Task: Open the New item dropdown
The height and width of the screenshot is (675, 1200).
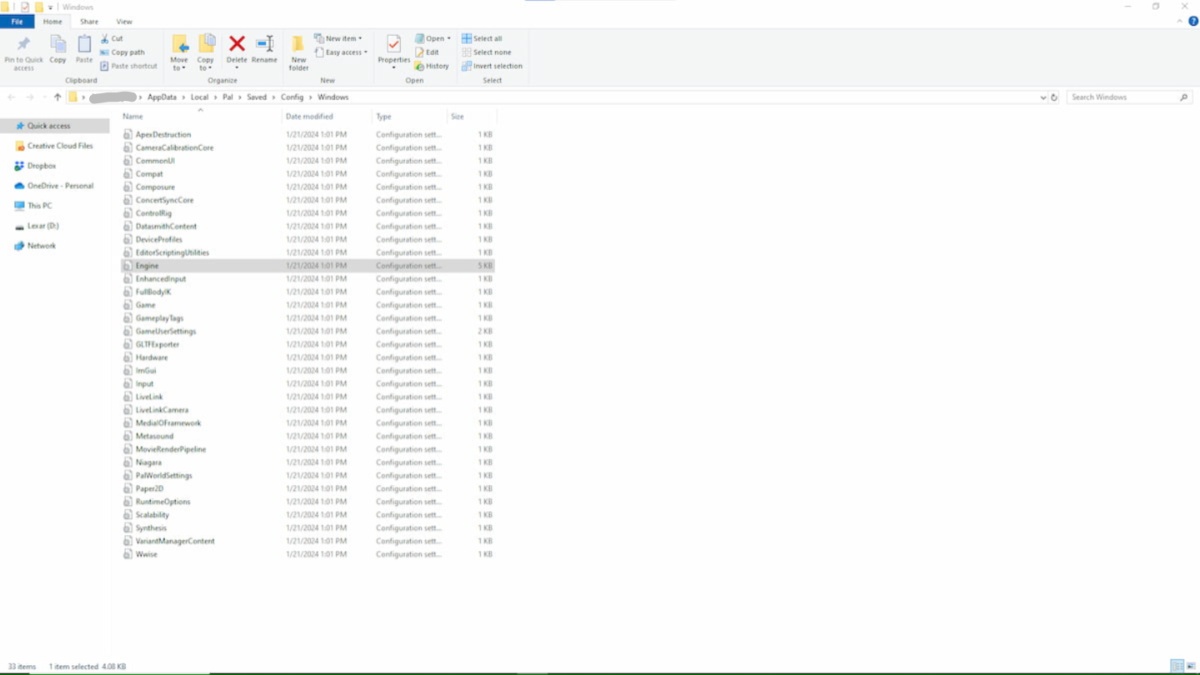Action: point(338,38)
